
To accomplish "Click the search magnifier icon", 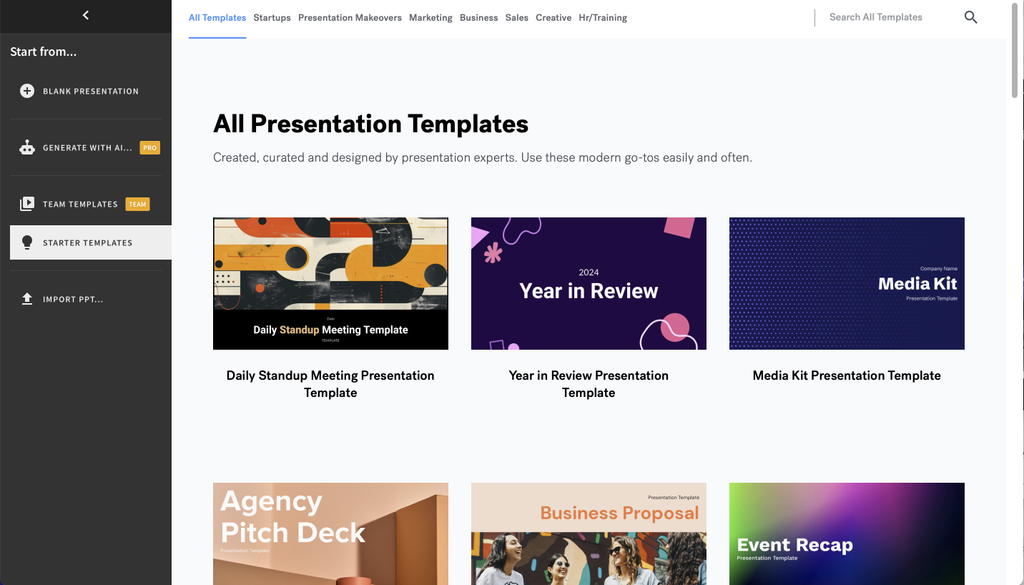I will click(969, 17).
